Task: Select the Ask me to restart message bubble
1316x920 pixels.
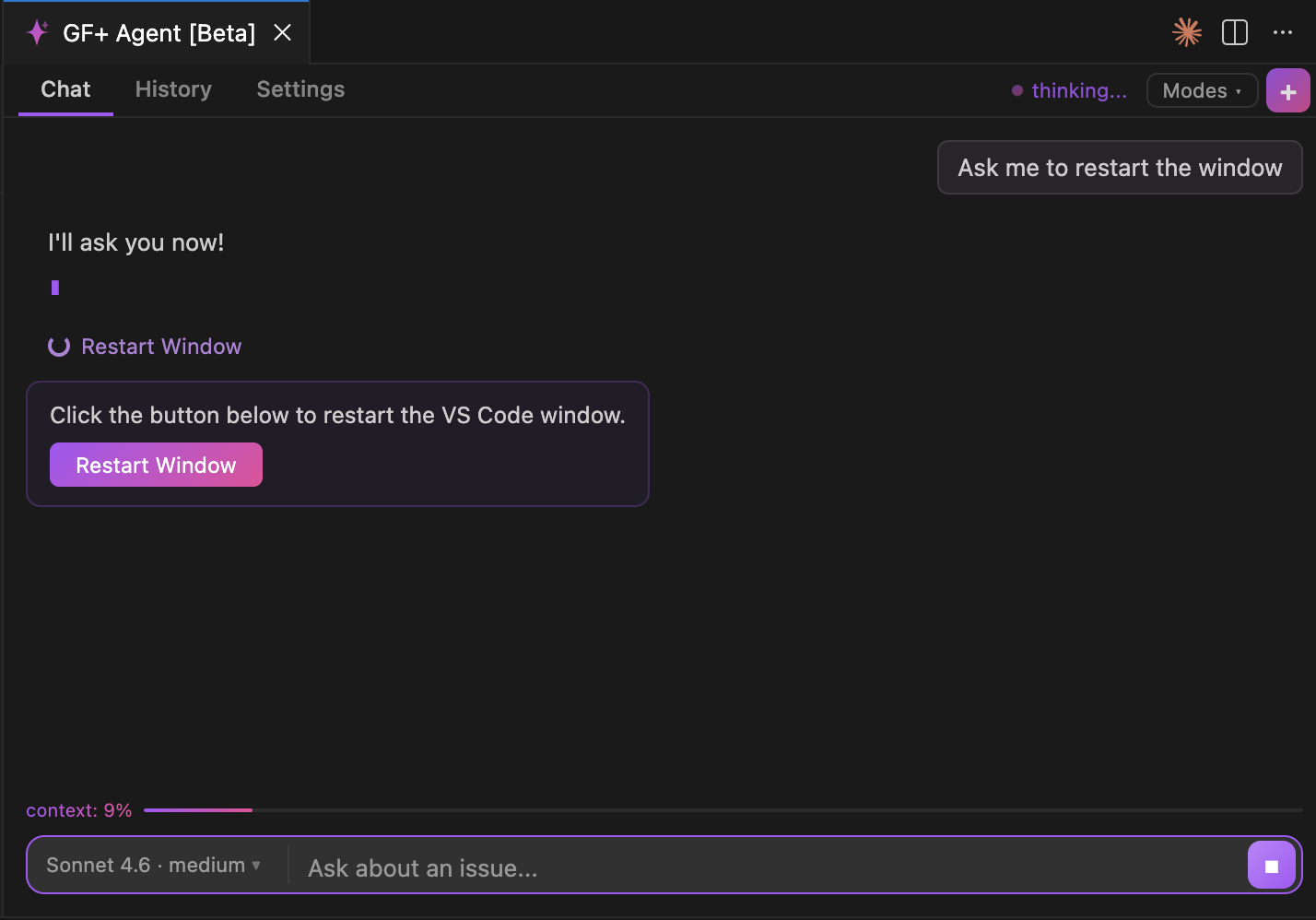Action: pos(1119,167)
